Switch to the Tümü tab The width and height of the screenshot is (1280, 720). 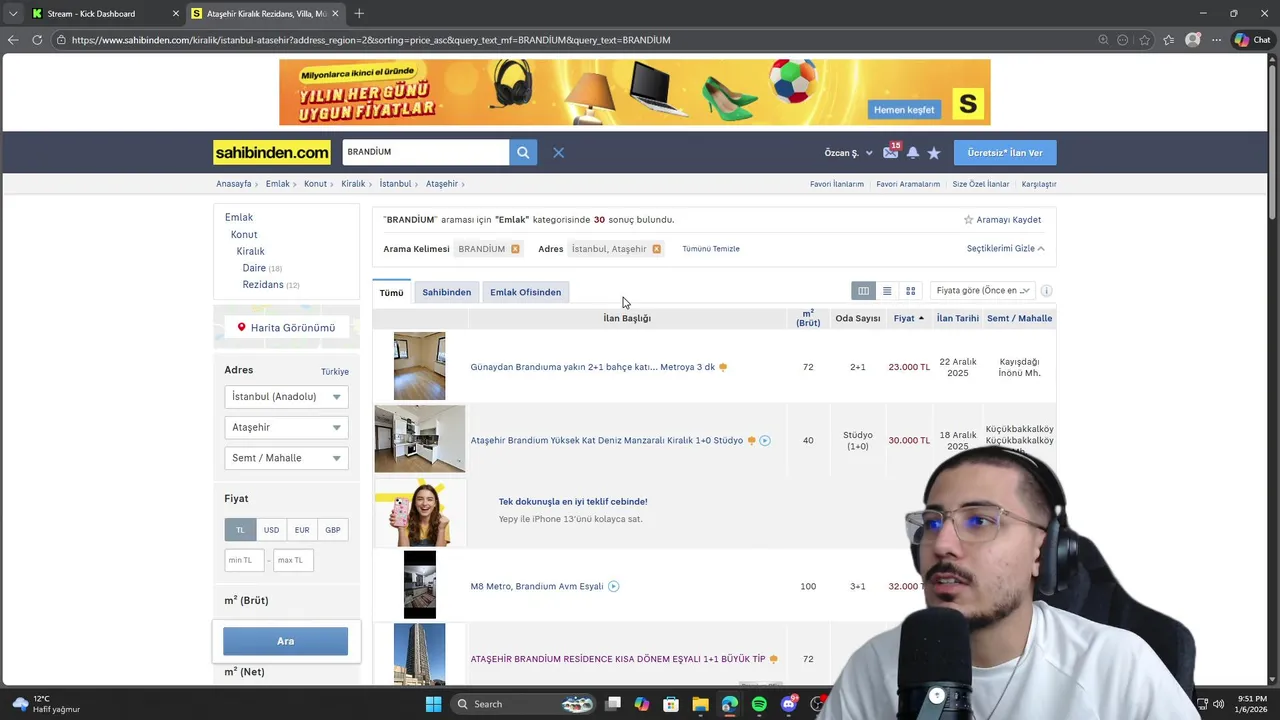pos(391,292)
